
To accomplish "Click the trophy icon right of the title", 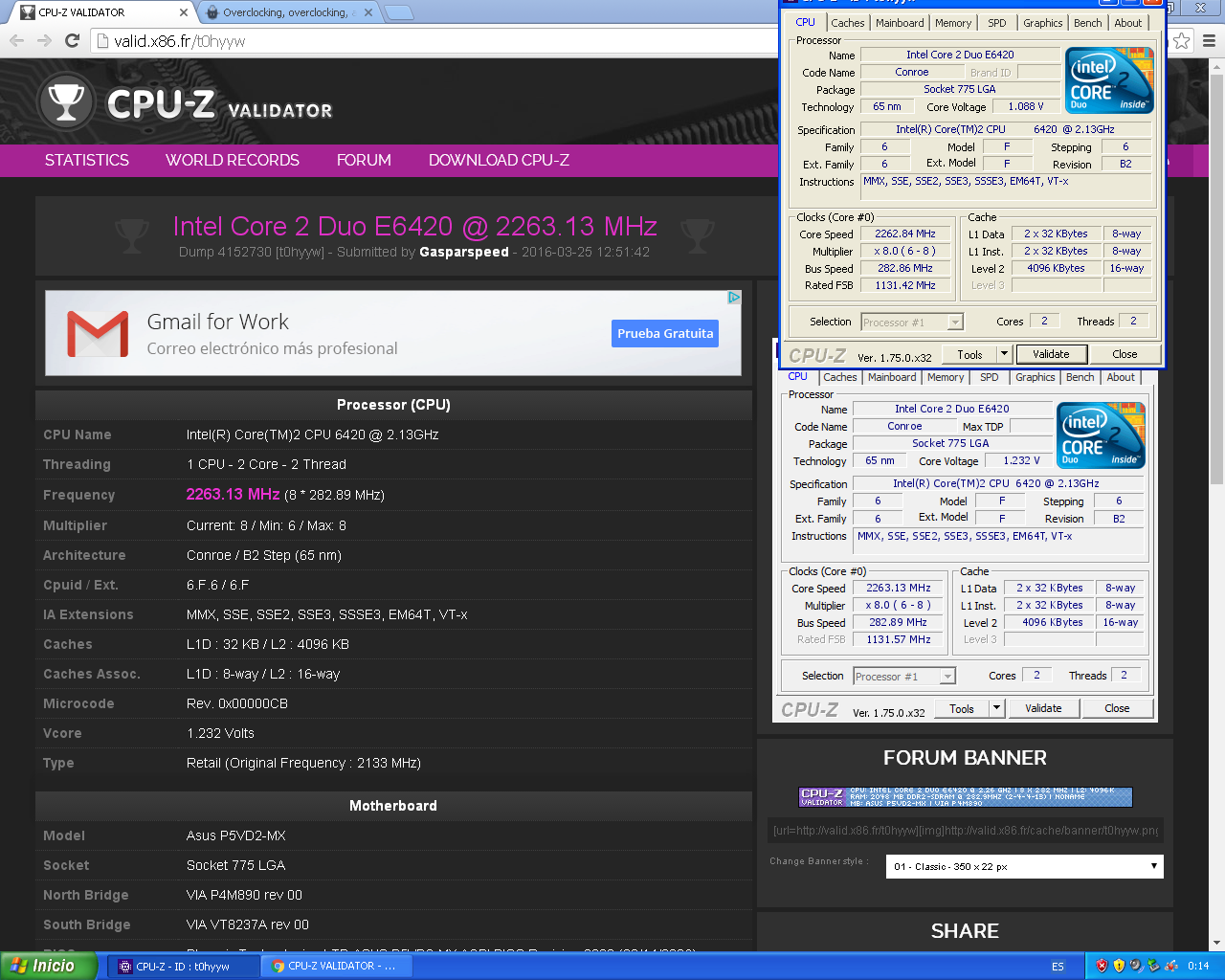I will pos(698,234).
